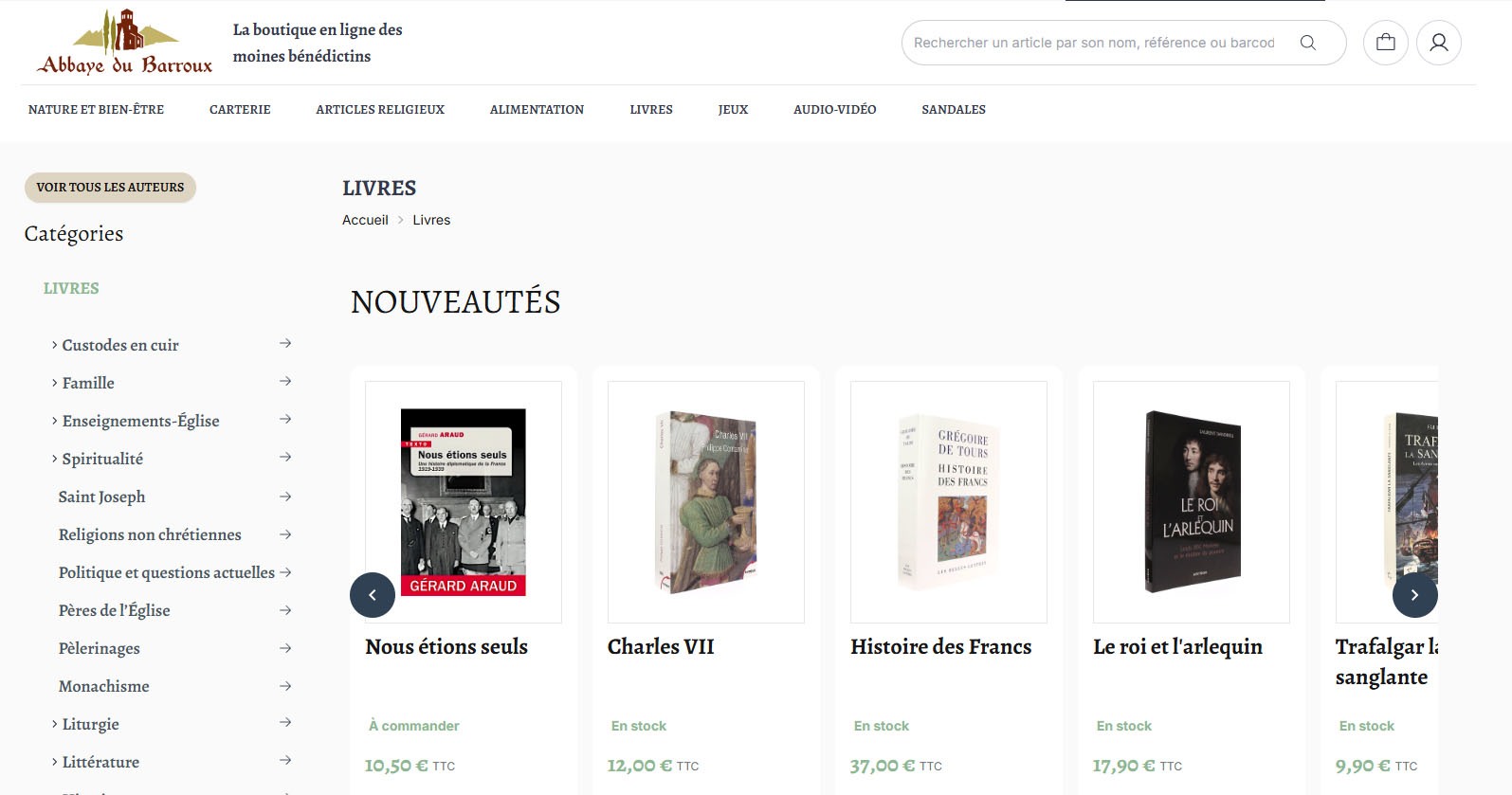This screenshot has height=795, width=1512.
Task: Click arrow icon beside Saint Joseph
Action: pos(285,497)
